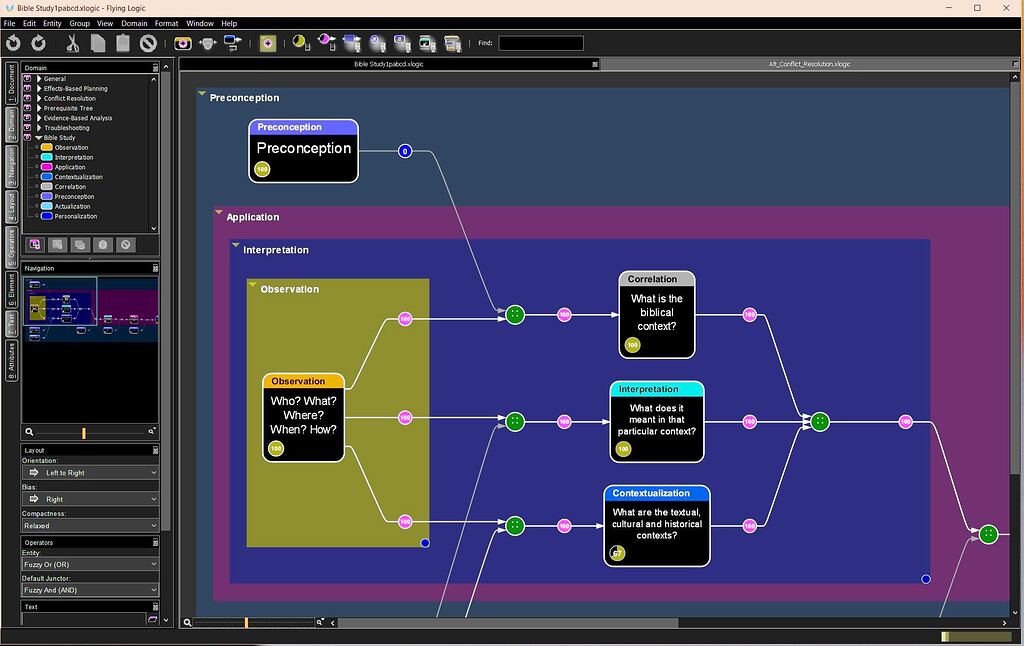Click the domain icon left of Conflict Resolution
The width and height of the screenshot is (1024, 646).
27,98
